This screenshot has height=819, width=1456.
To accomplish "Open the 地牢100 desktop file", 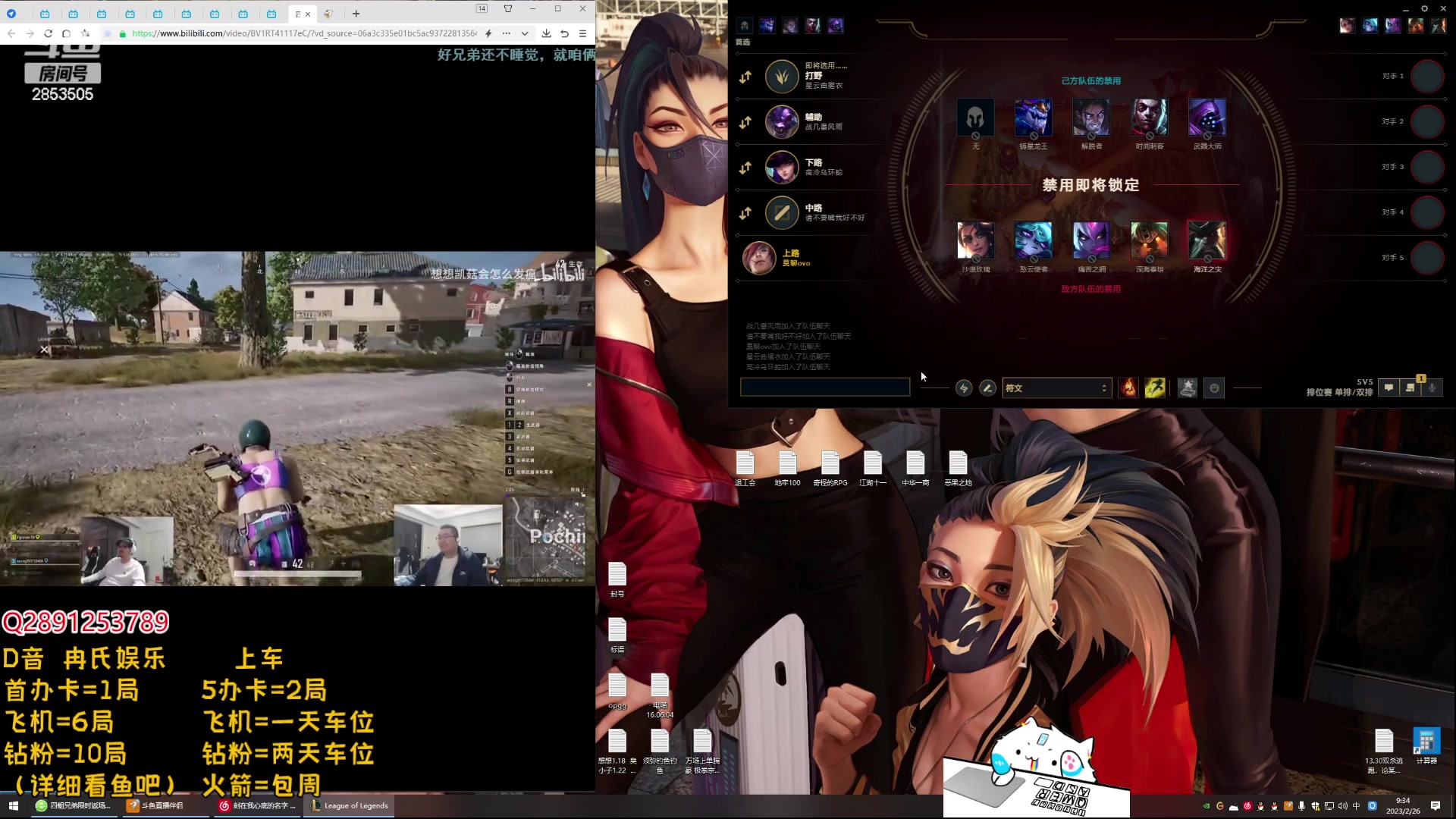I will click(787, 469).
